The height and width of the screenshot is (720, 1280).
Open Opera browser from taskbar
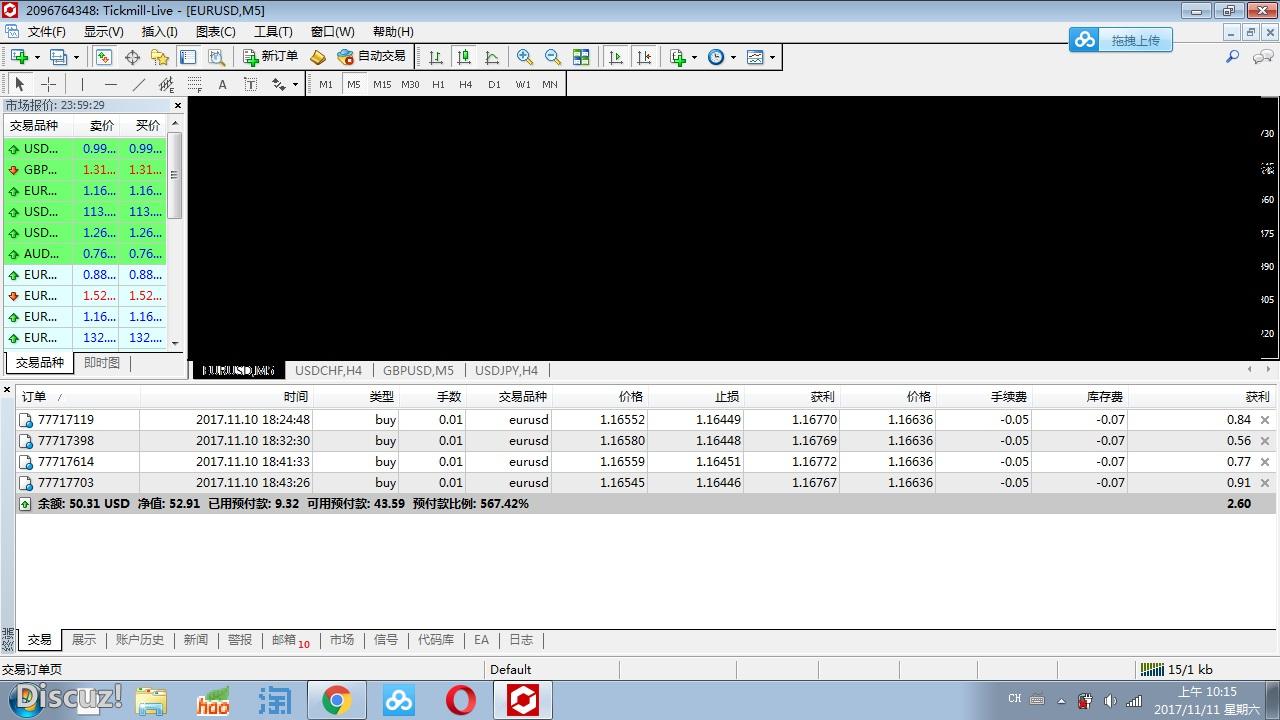461,701
